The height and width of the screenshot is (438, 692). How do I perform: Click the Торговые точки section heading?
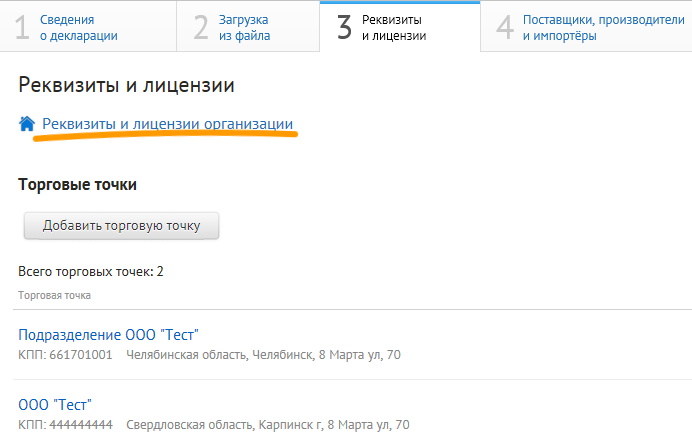click(77, 185)
